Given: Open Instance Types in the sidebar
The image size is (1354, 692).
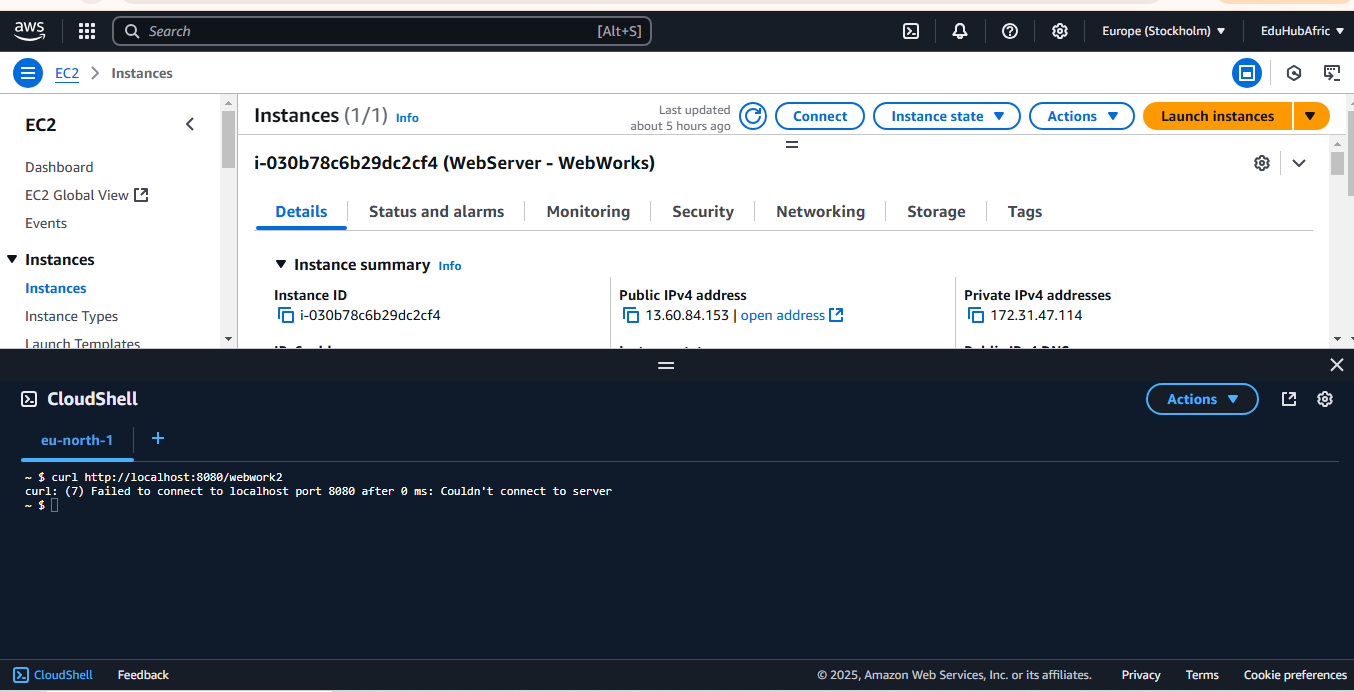Looking at the screenshot, I should coord(72,316).
